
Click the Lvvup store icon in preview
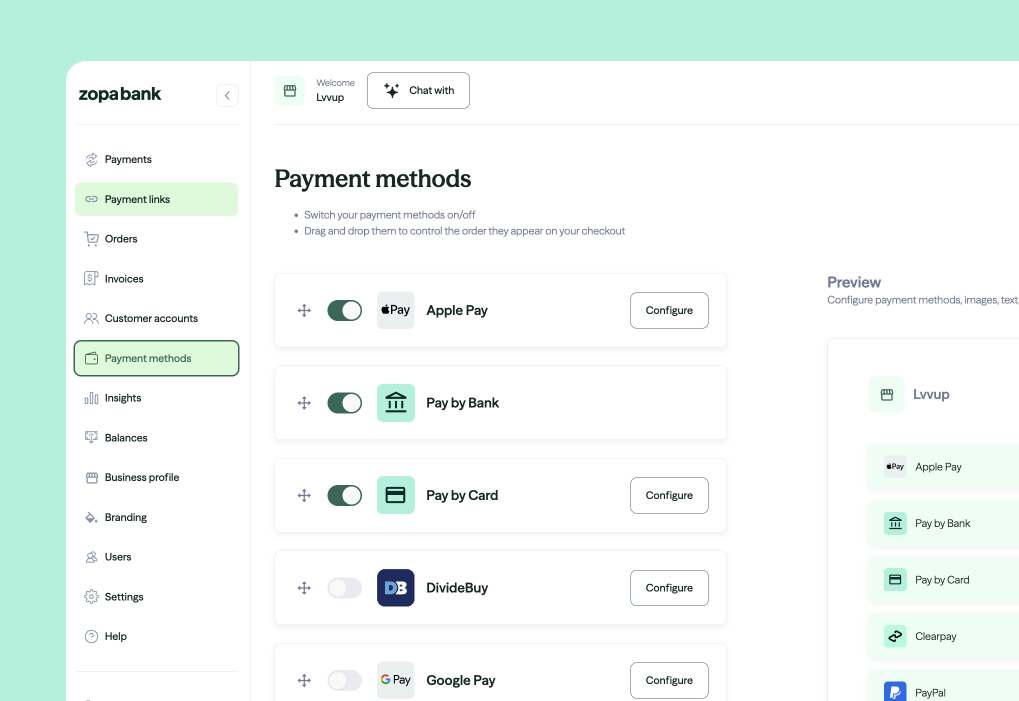pos(886,394)
